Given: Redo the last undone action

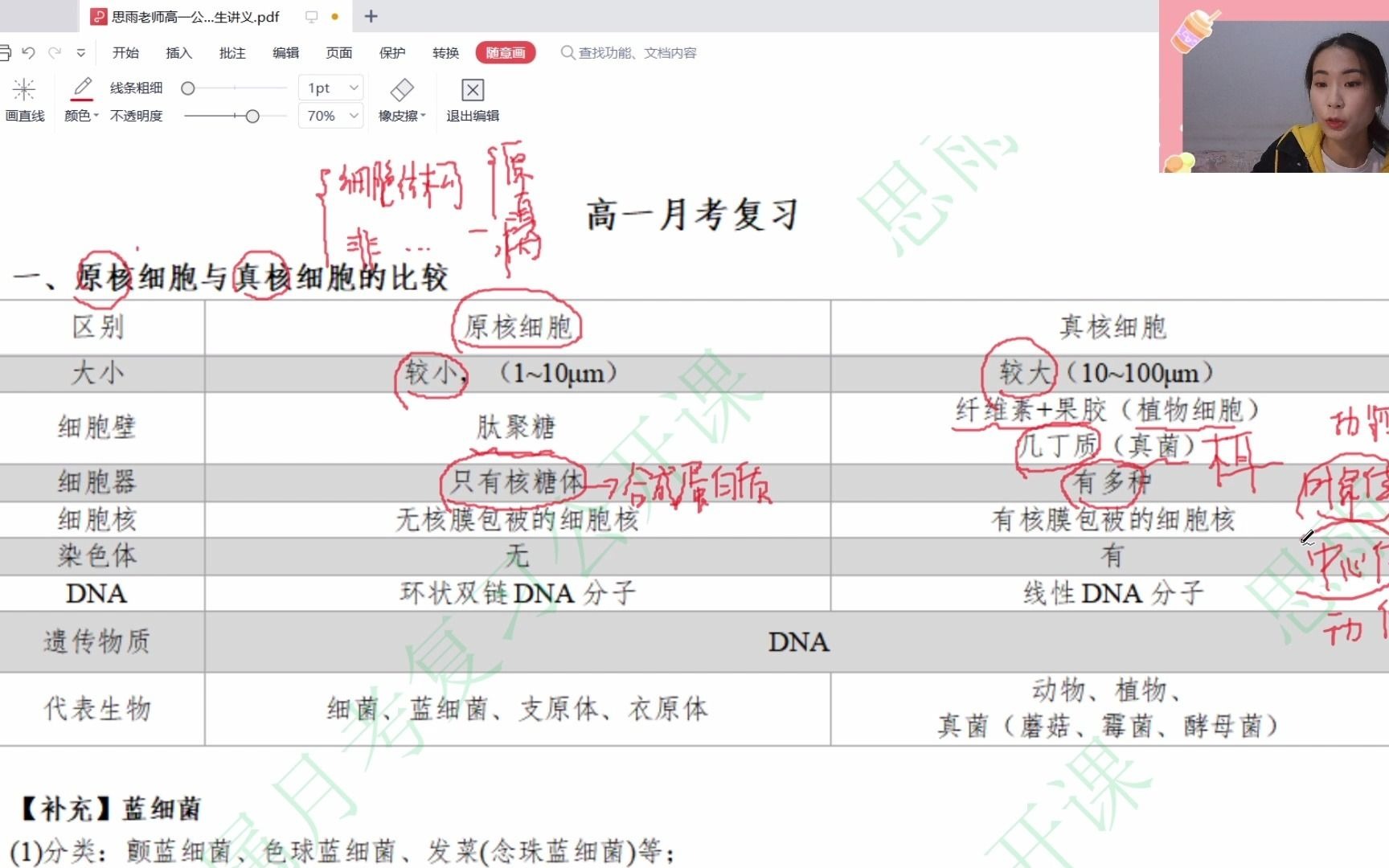Looking at the screenshot, I should (x=55, y=52).
